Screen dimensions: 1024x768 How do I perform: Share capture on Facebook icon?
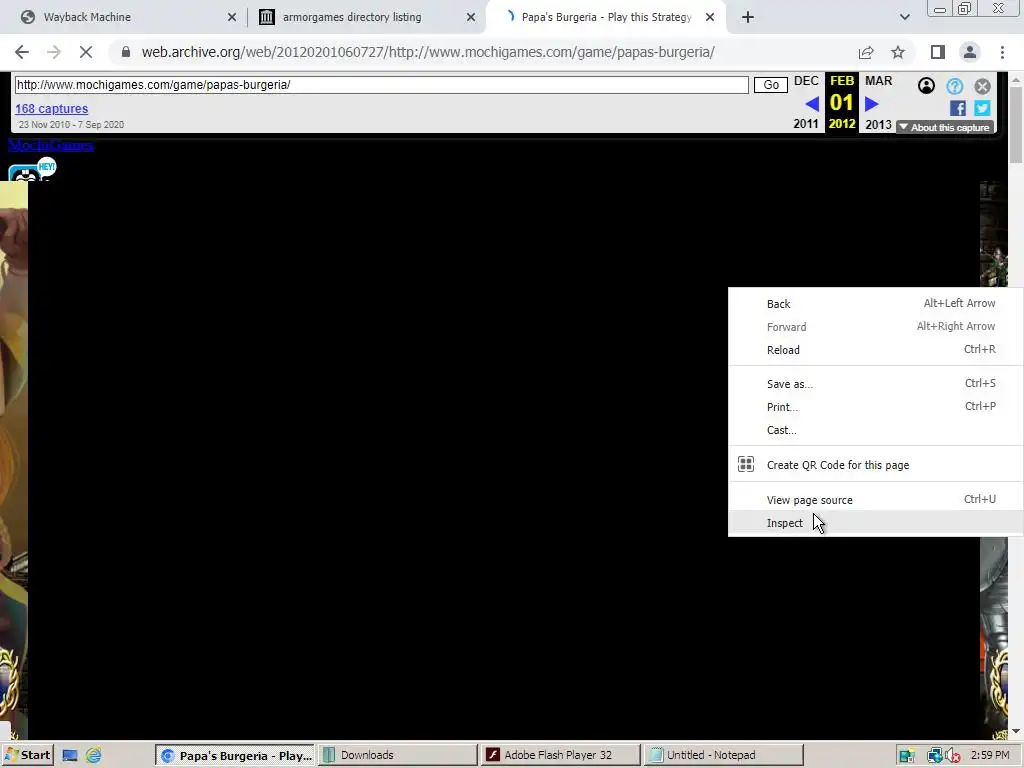click(x=957, y=108)
